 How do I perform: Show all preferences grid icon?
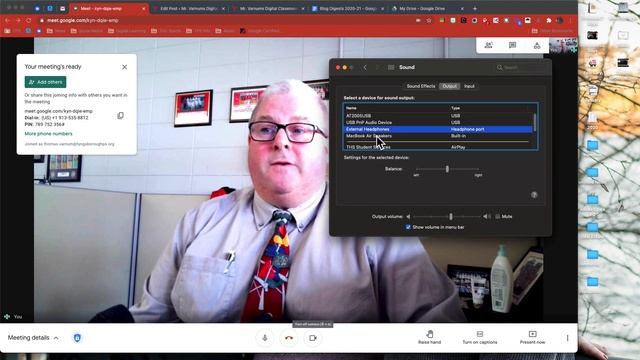[391, 67]
